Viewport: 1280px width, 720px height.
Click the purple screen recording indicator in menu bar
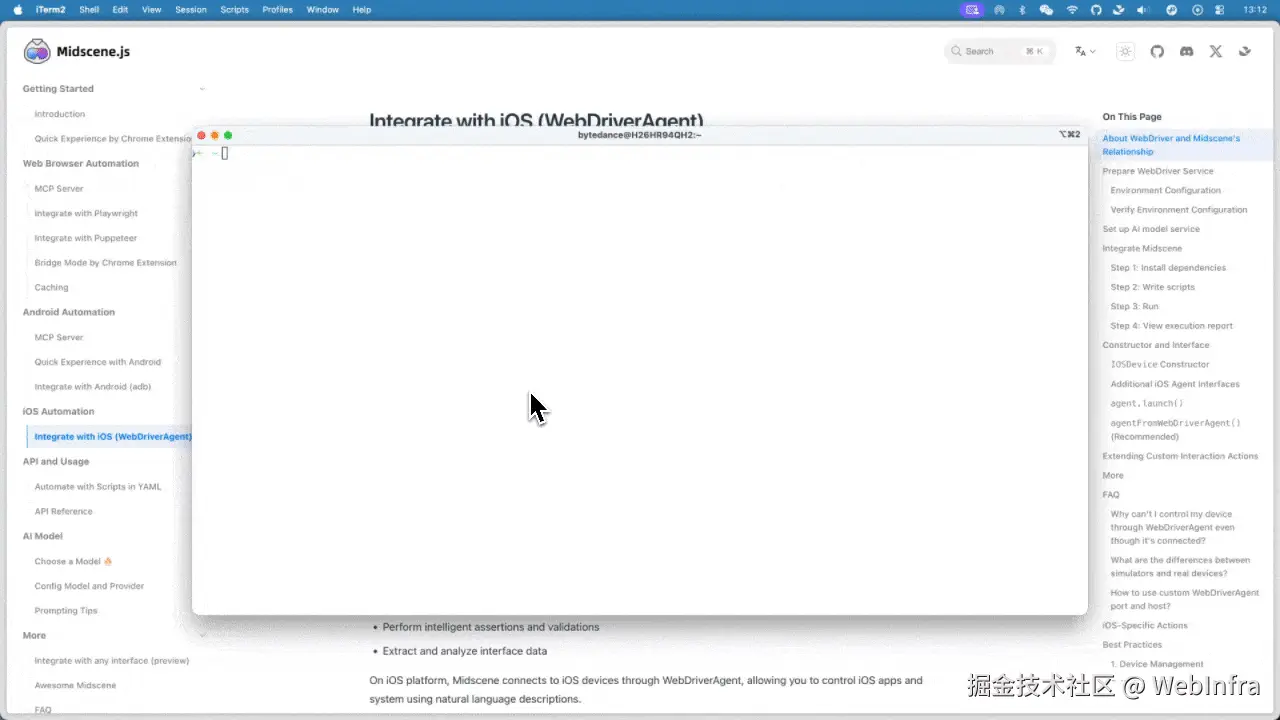click(x=971, y=9)
